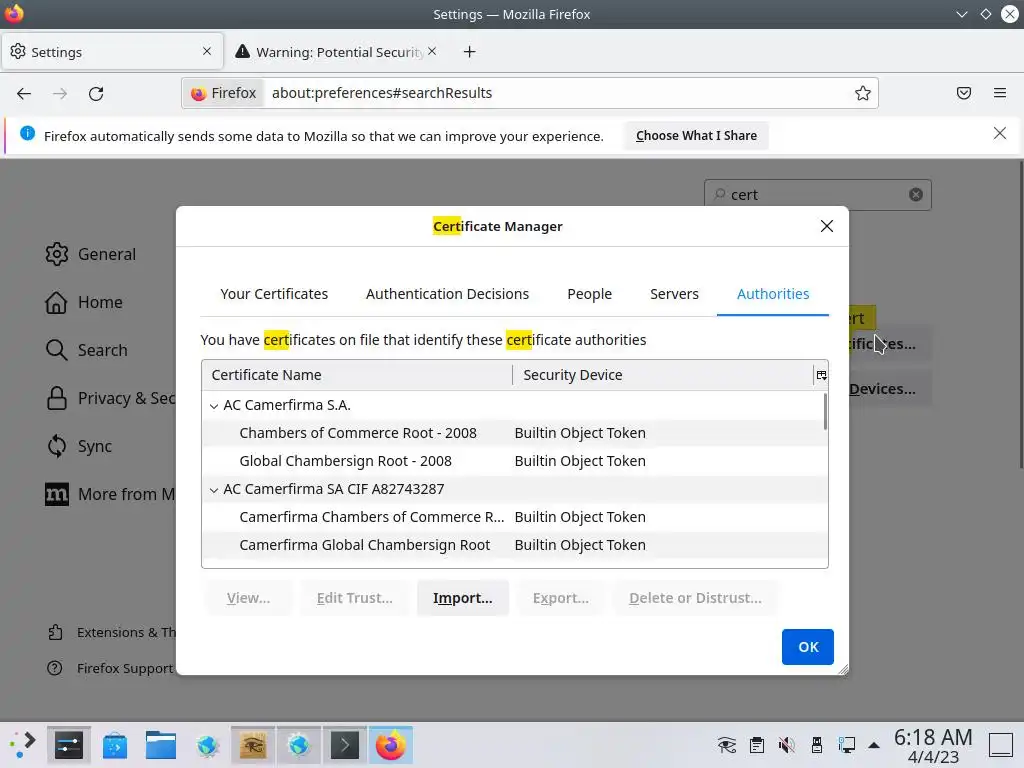This screenshot has height=768, width=1024.
Task: Open a new tab with the plus icon
Action: click(469, 52)
